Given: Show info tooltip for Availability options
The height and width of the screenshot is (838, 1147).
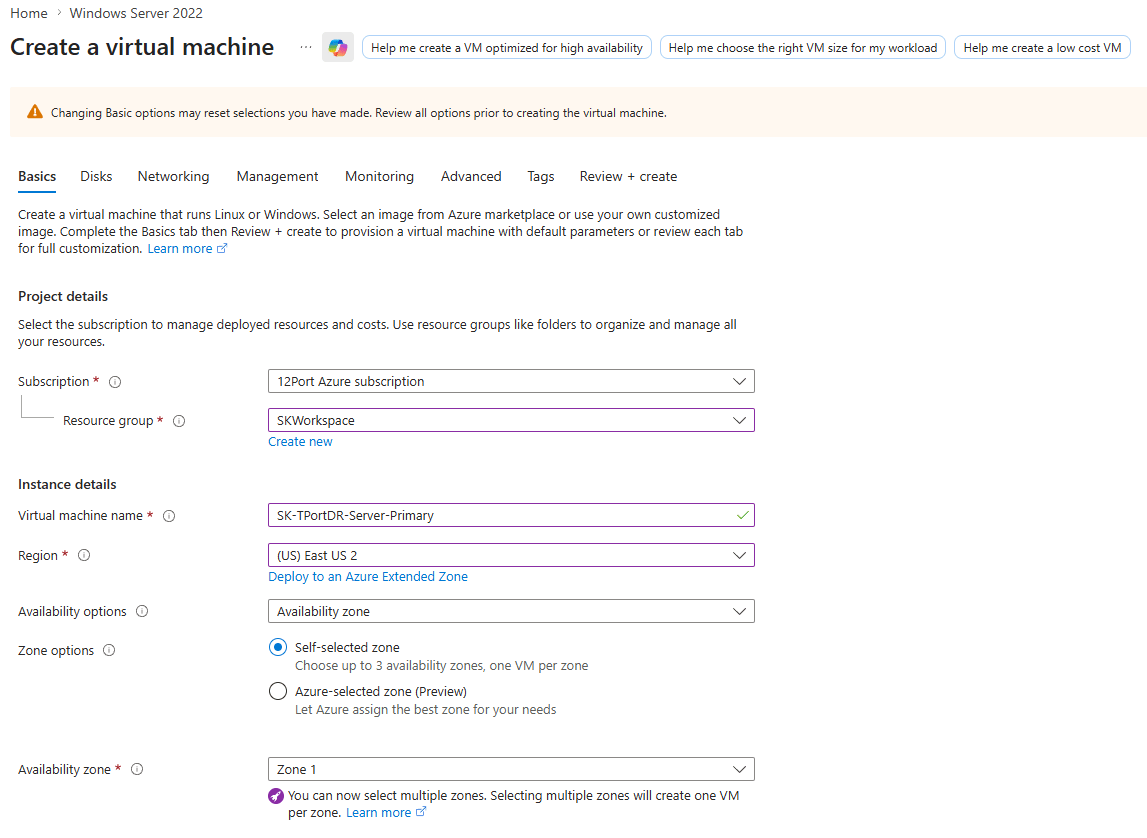Looking at the screenshot, I should [x=142, y=611].
